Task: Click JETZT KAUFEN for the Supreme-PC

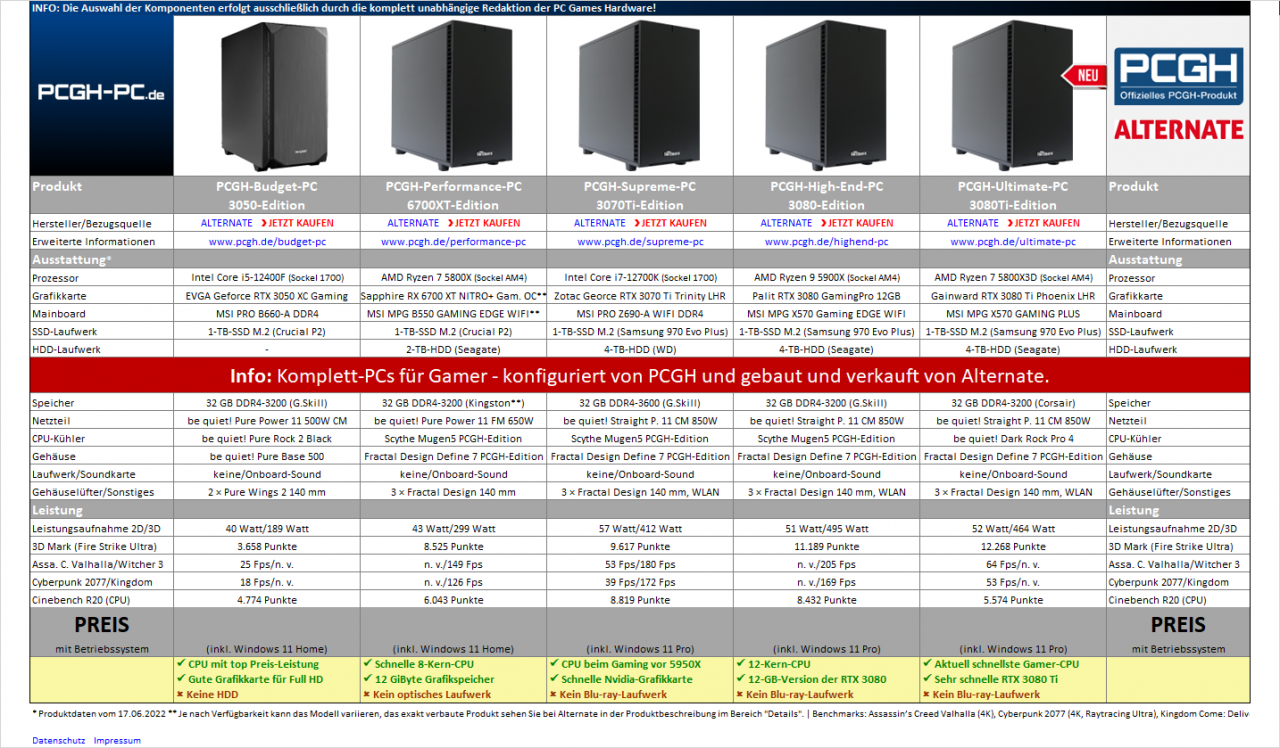Action: (671, 223)
